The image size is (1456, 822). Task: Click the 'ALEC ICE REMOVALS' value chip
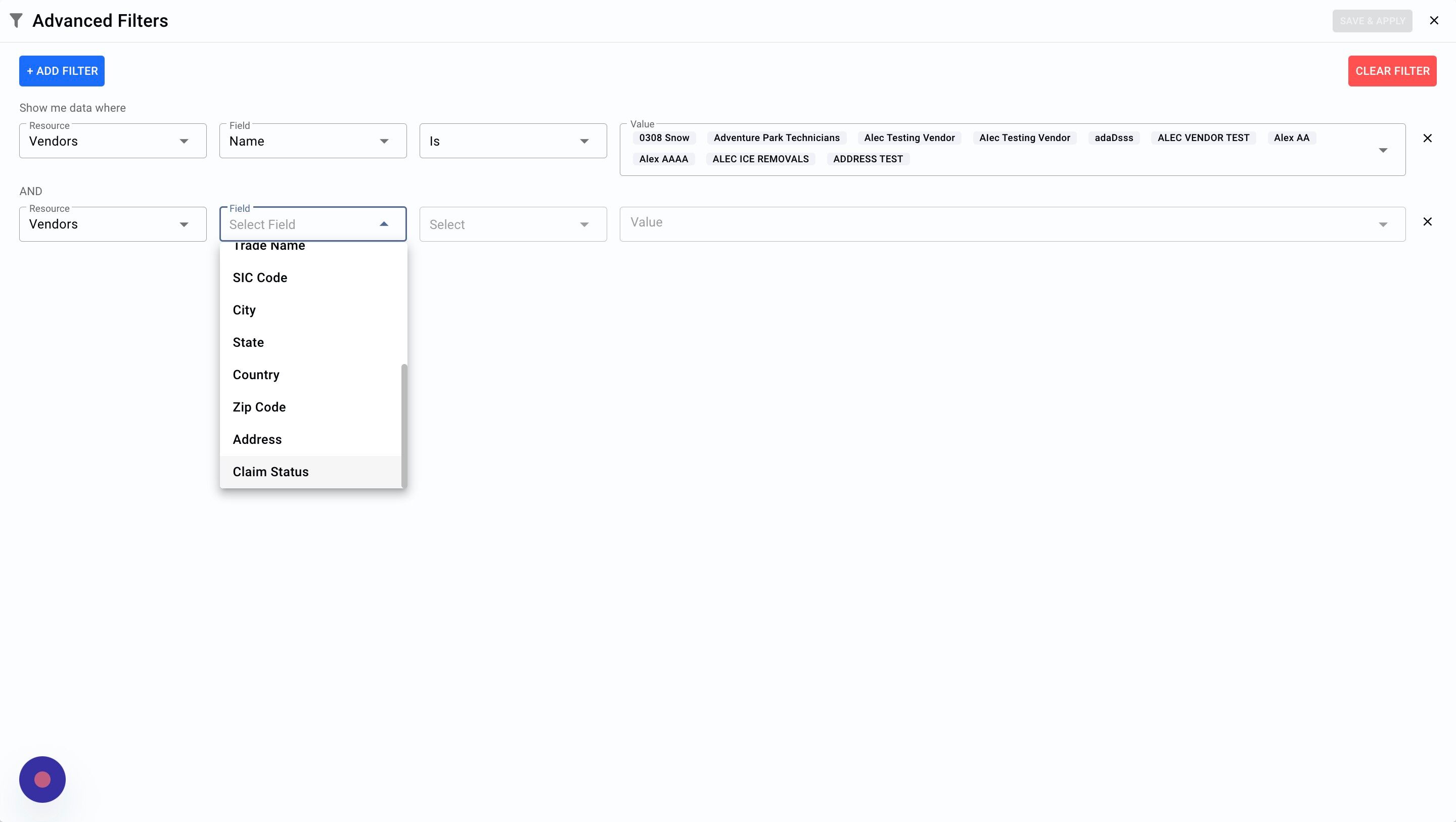click(x=760, y=159)
